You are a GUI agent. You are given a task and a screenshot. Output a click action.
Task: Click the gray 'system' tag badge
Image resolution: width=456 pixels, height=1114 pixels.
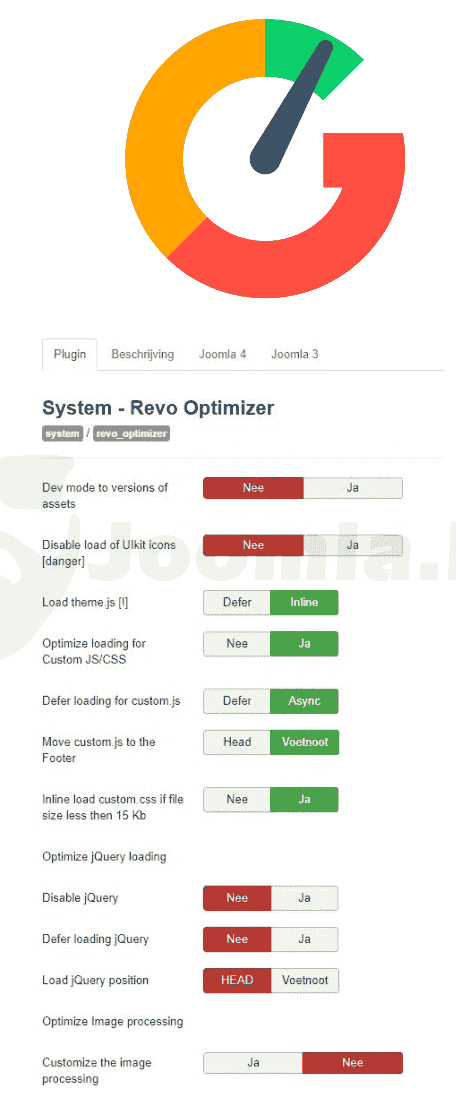click(63, 433)
